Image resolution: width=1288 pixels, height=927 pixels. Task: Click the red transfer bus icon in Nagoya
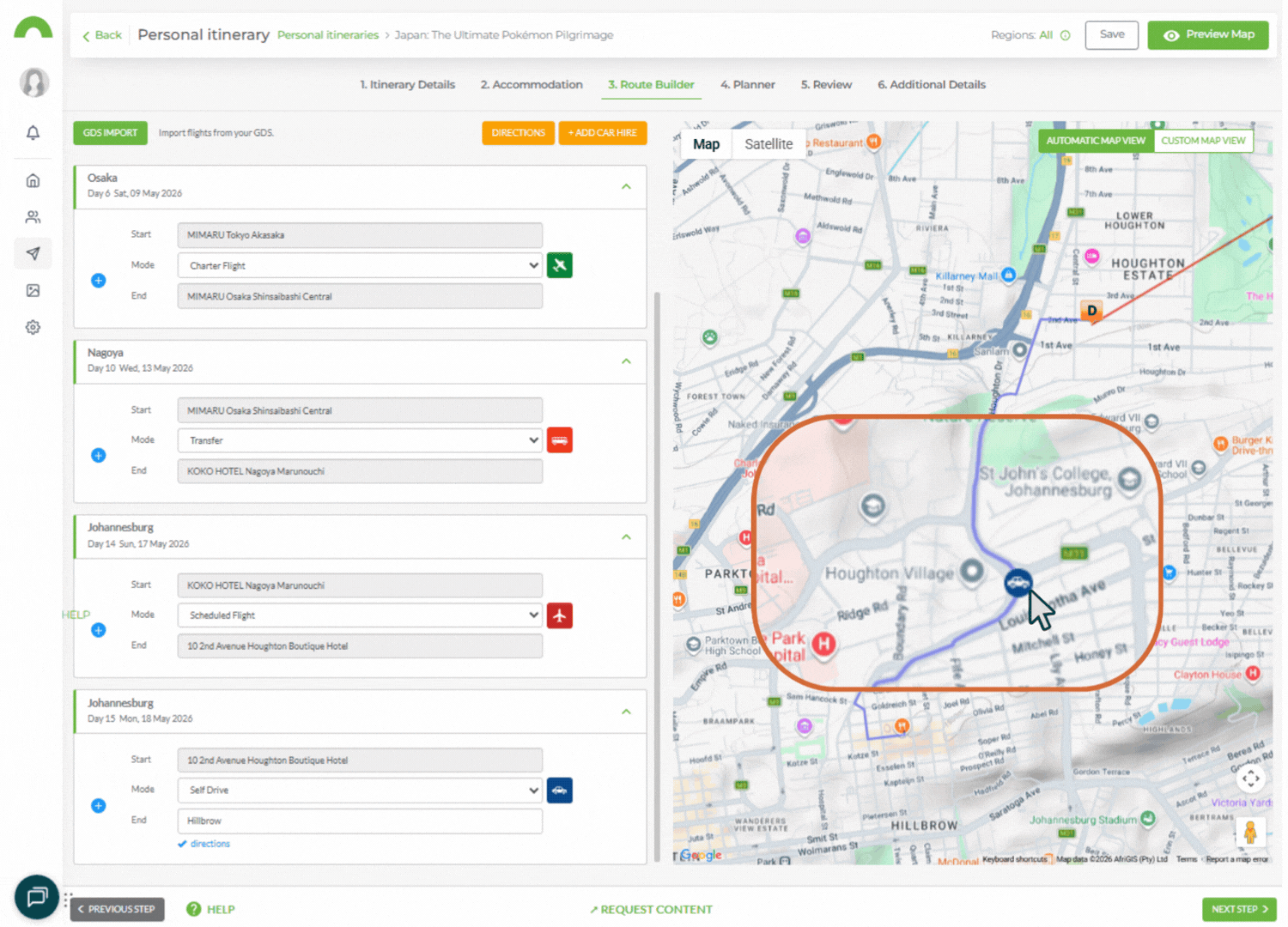click(x=560, y=440)
